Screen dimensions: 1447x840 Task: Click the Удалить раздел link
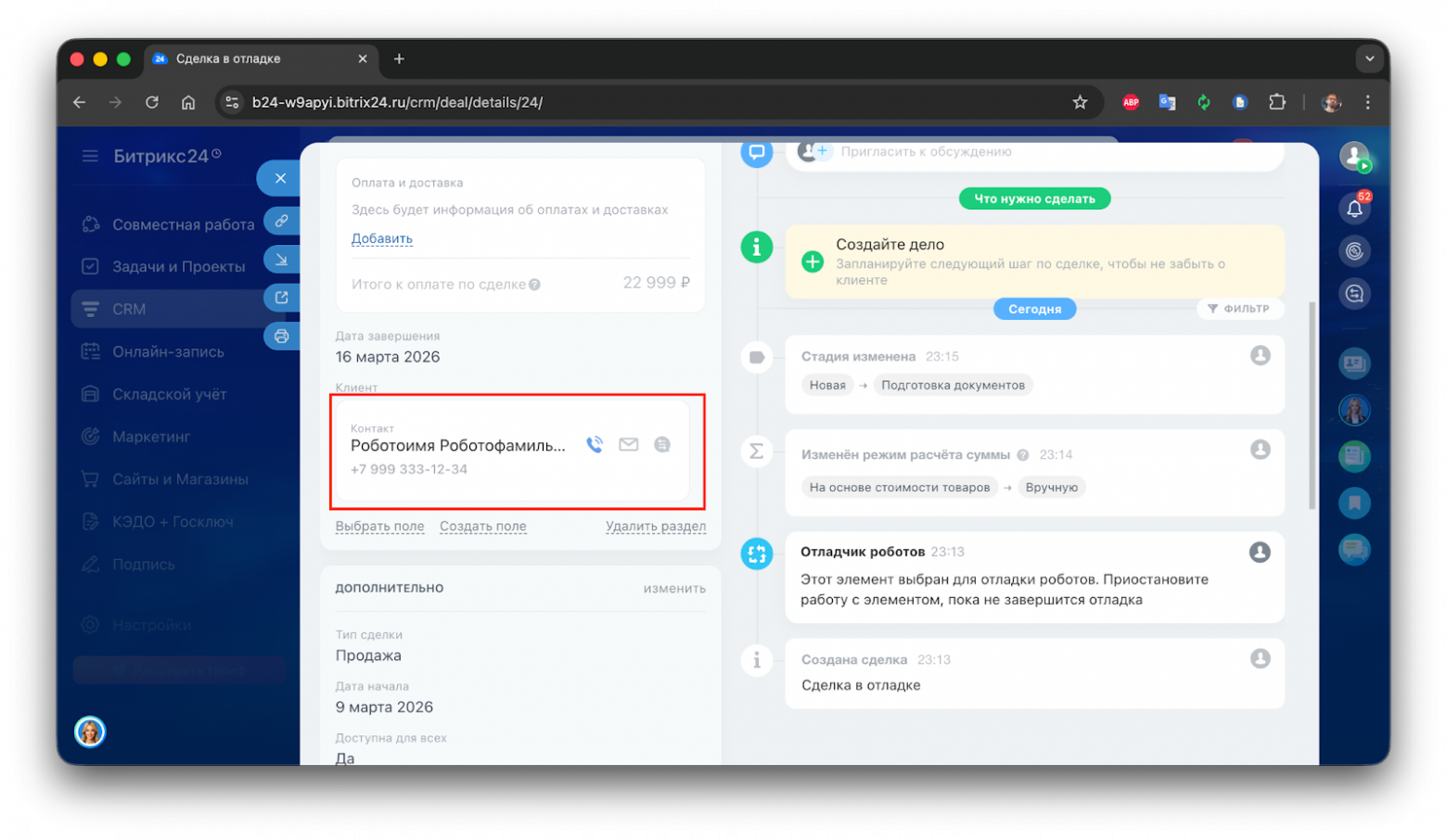coord(656,526)
